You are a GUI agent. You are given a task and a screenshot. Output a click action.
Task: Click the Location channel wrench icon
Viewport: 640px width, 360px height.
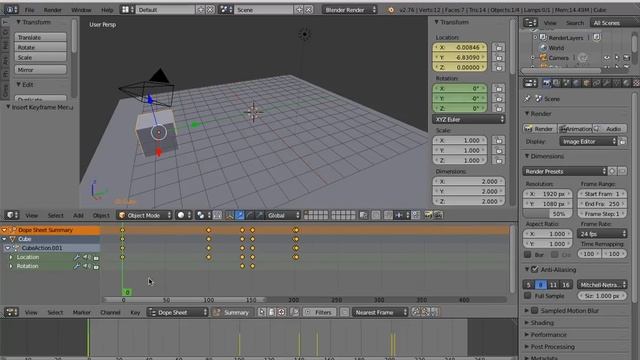76,258
